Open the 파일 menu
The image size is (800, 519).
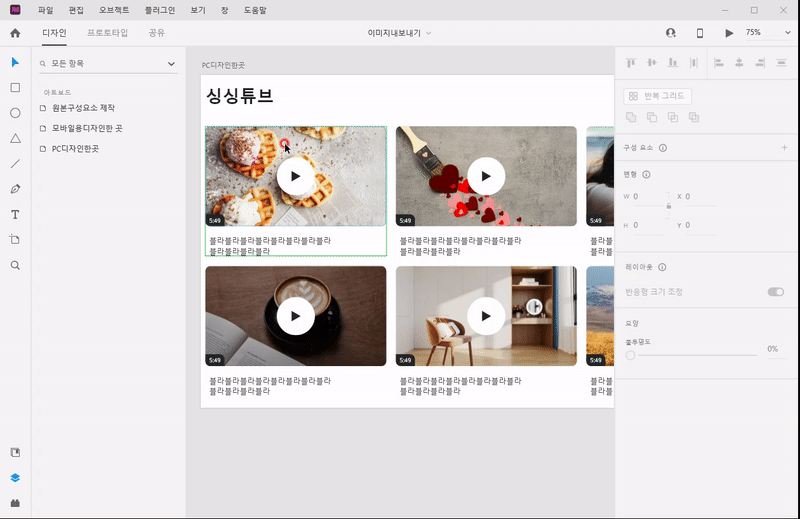pos(46,10)
